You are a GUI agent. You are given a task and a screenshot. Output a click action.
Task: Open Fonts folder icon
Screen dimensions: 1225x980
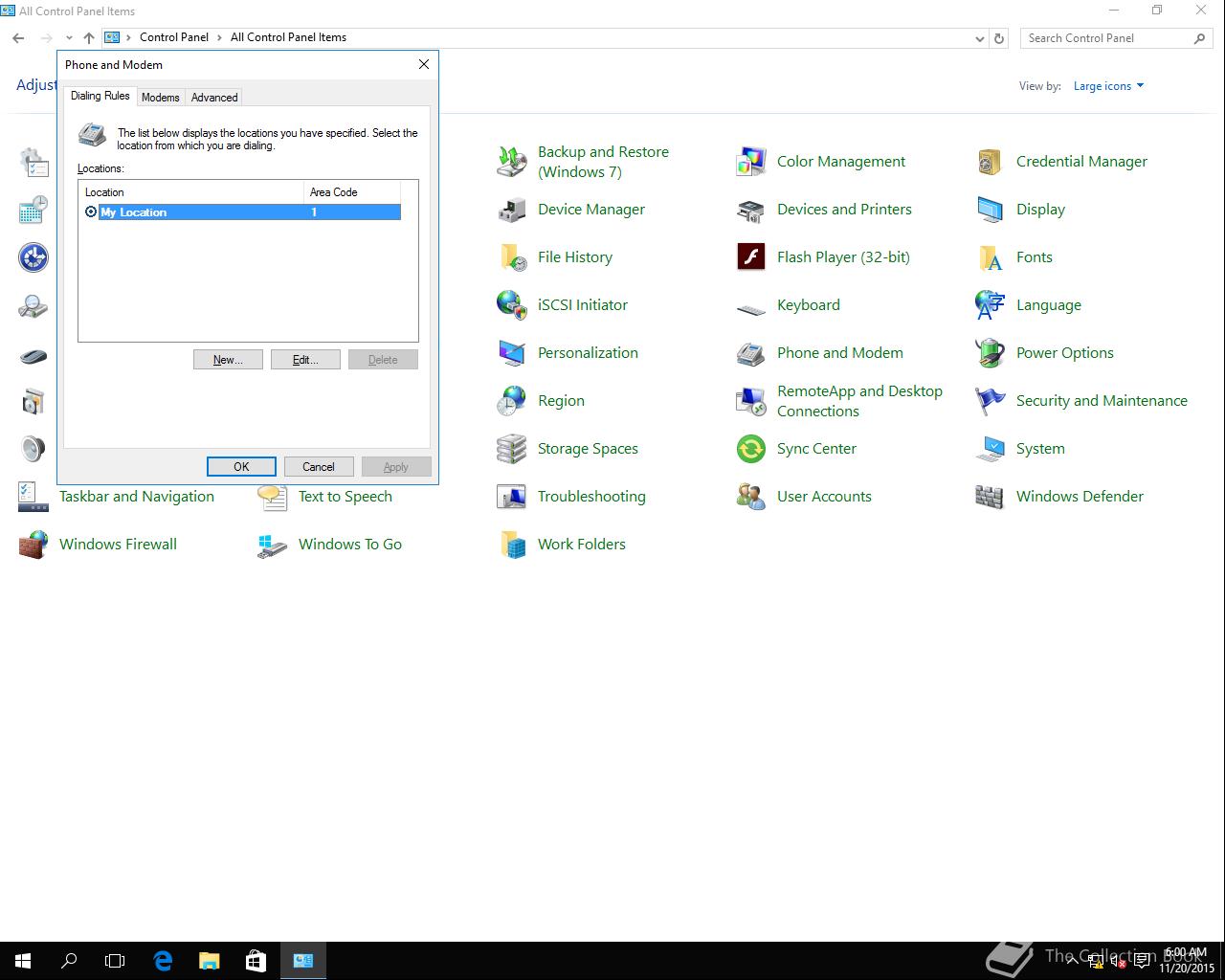(991, 257)
